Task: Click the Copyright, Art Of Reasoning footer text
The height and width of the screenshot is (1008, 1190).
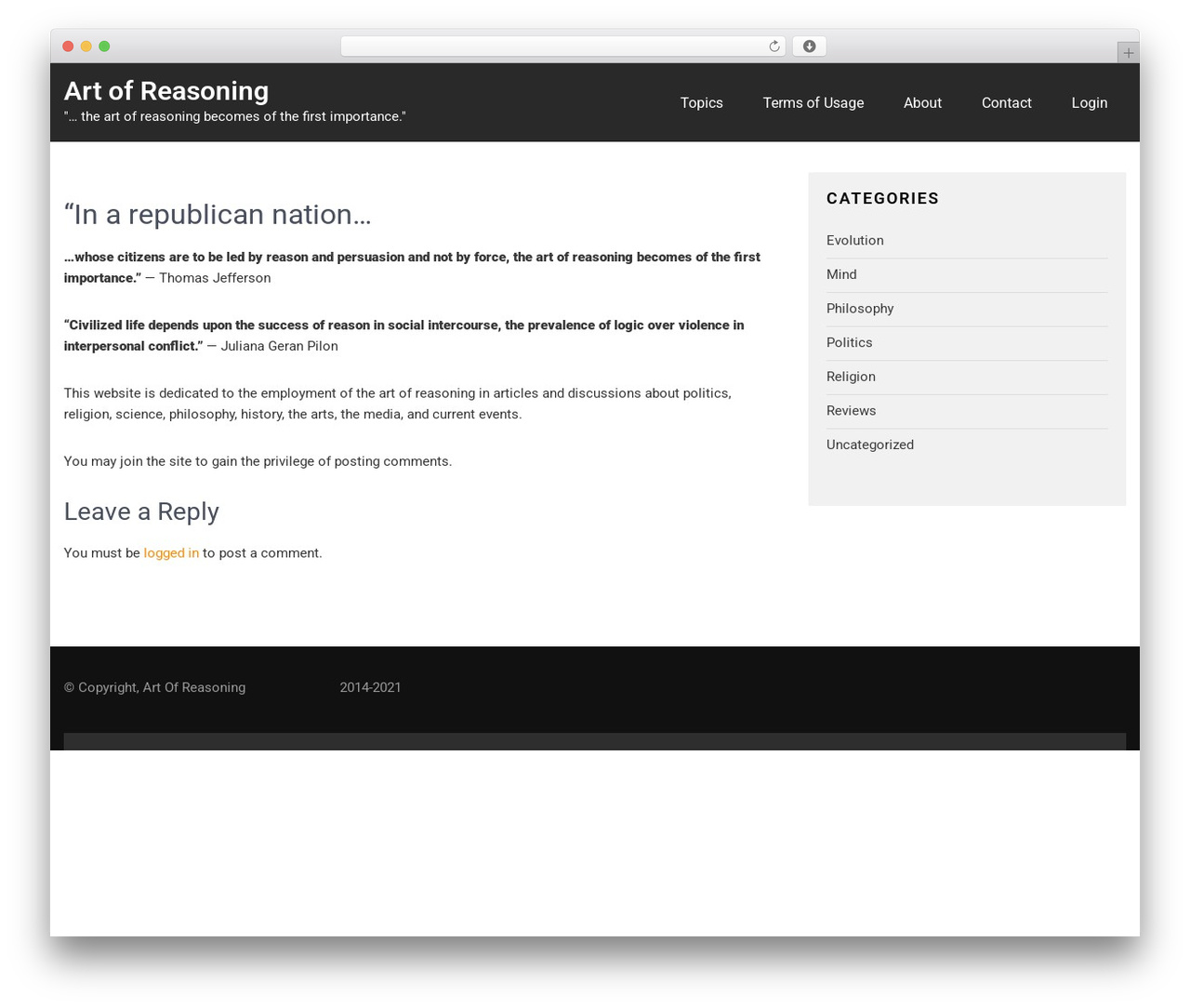Action: [154, 688]
